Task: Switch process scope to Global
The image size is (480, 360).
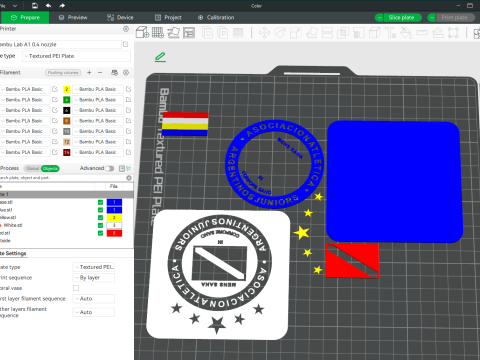Action: (x=33, y=169)
